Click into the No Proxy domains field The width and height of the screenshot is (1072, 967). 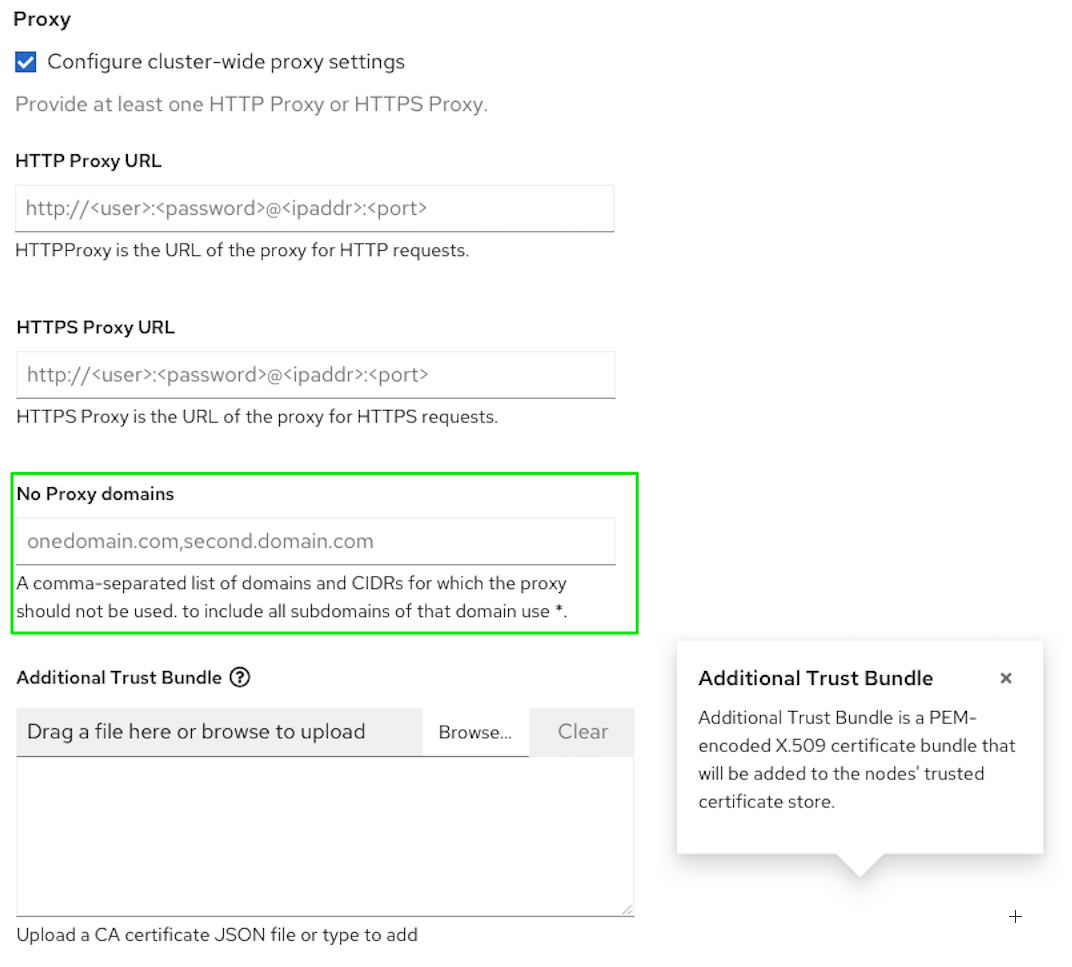(x=315, y=541)
